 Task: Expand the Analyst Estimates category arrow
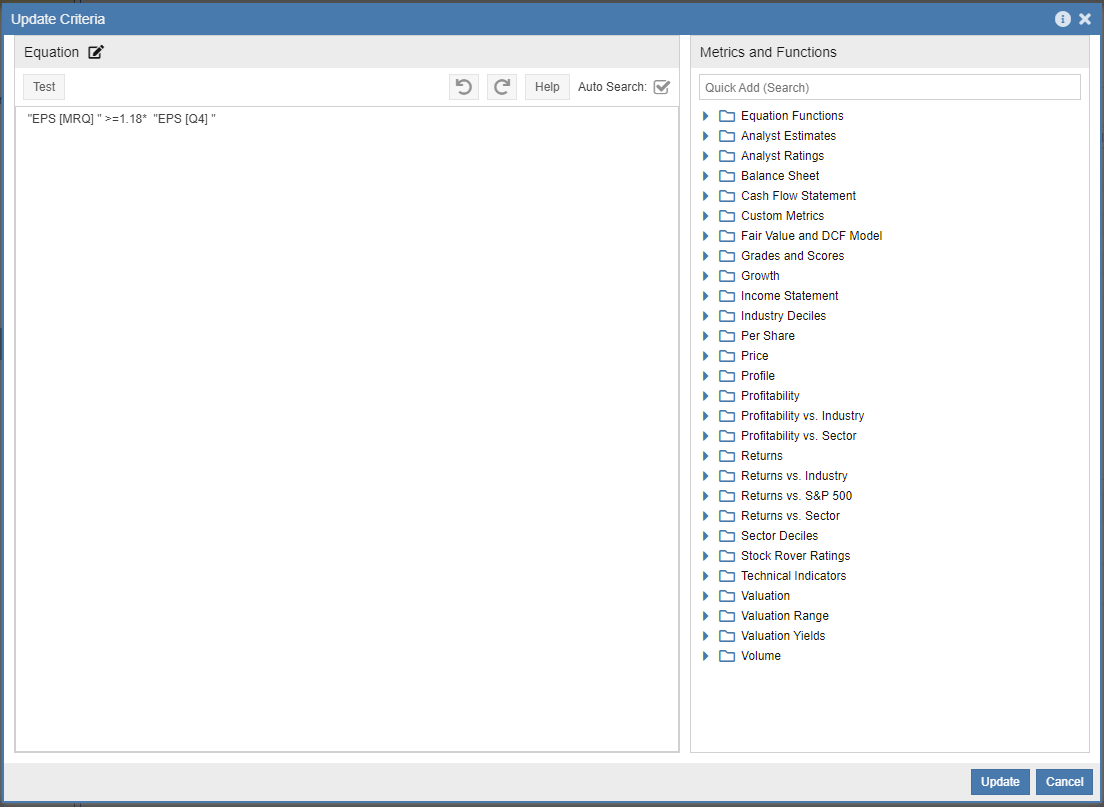point(706,136)
